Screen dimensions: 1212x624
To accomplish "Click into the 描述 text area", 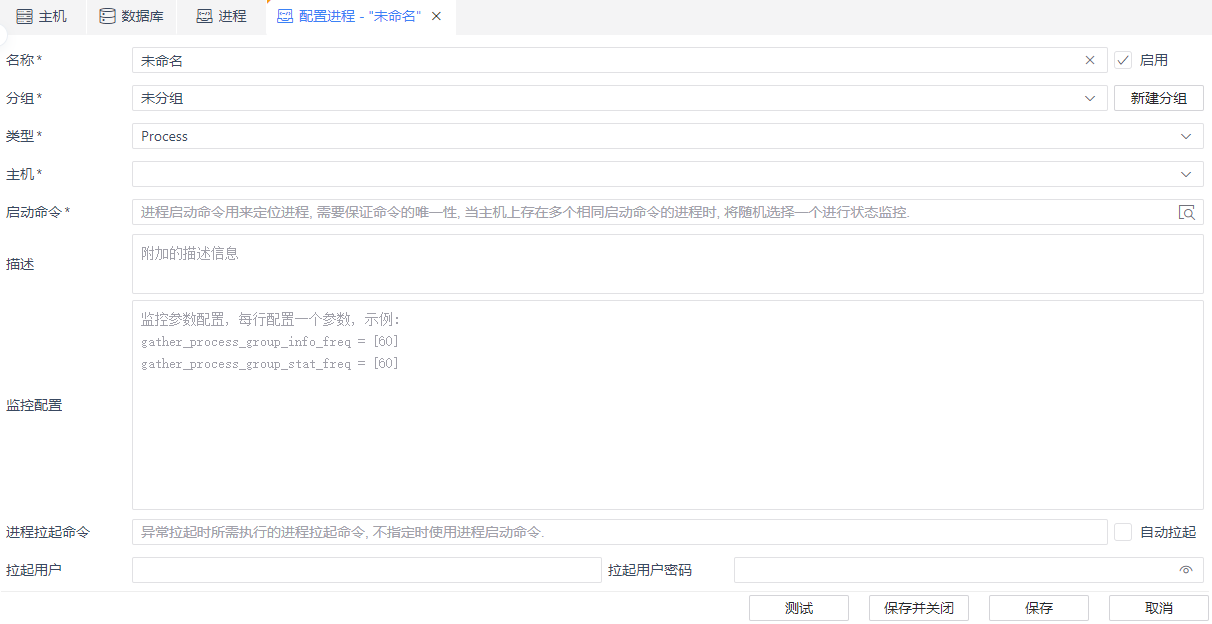I will [x=667, y=264].
